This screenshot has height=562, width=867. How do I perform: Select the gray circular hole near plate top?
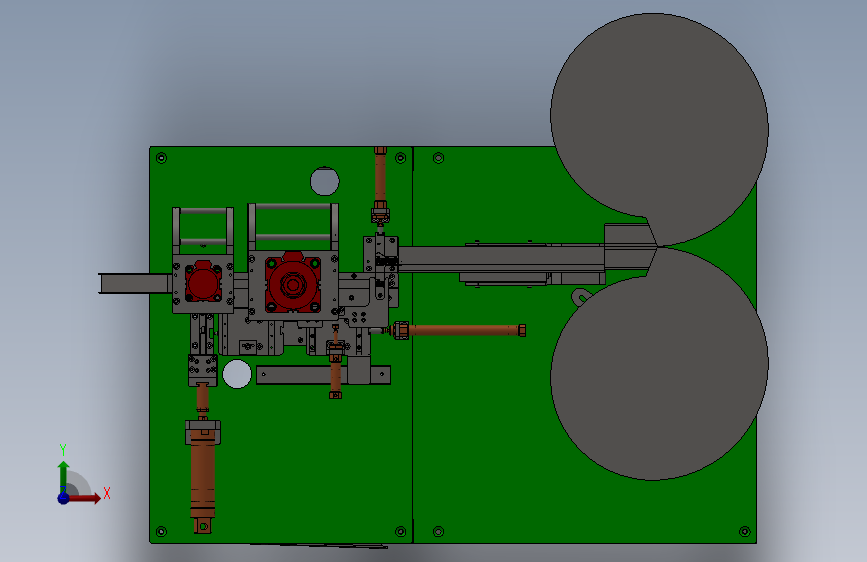pyautogui.click(x=325, y=181)
